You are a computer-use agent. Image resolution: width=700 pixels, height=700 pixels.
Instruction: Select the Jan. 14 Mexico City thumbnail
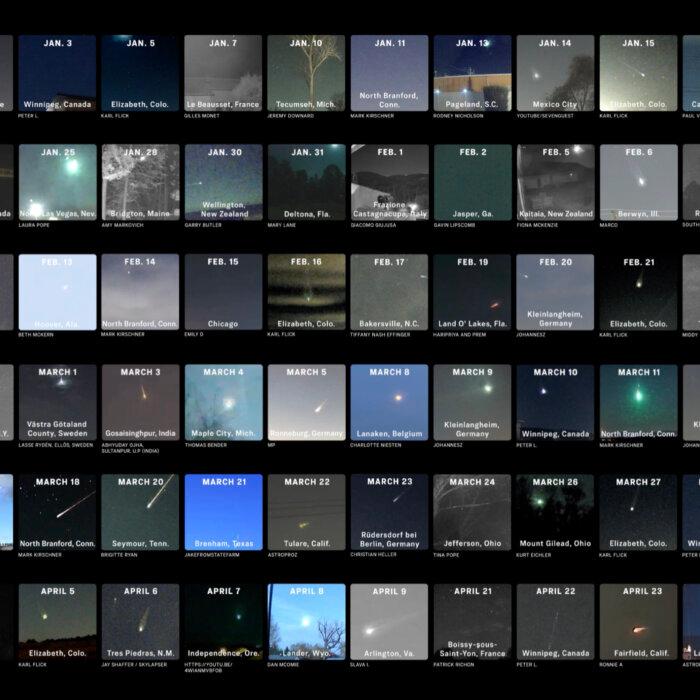[x=555, y=73]
